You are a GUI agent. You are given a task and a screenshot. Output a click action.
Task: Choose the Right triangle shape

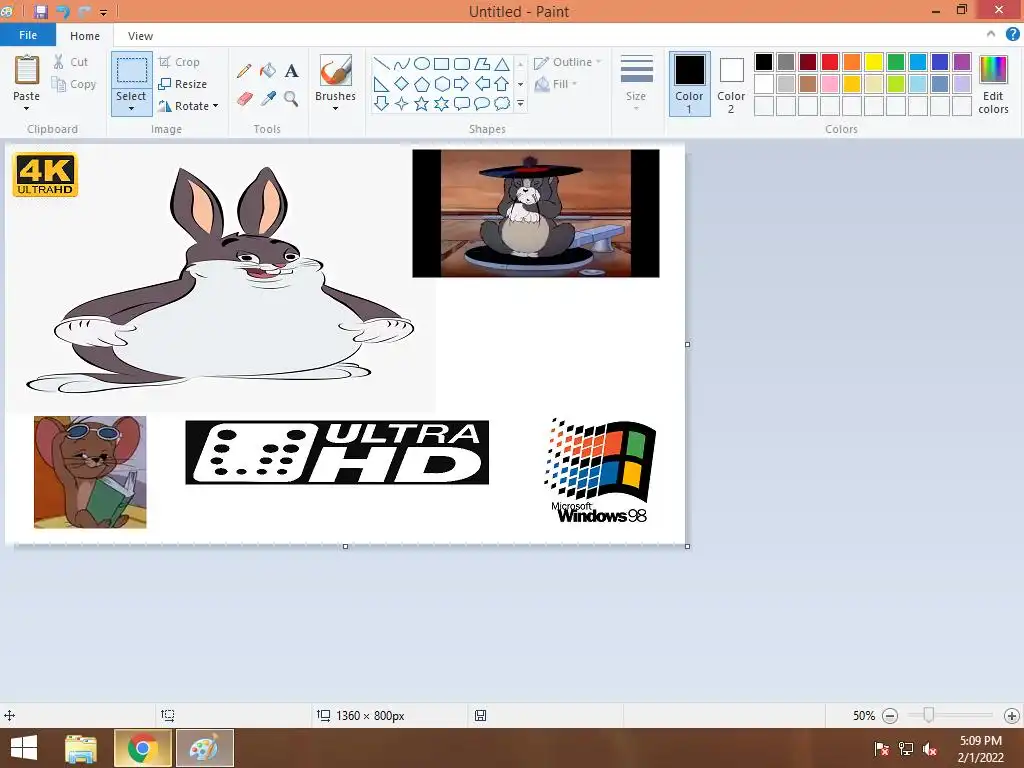coord(381,84)
